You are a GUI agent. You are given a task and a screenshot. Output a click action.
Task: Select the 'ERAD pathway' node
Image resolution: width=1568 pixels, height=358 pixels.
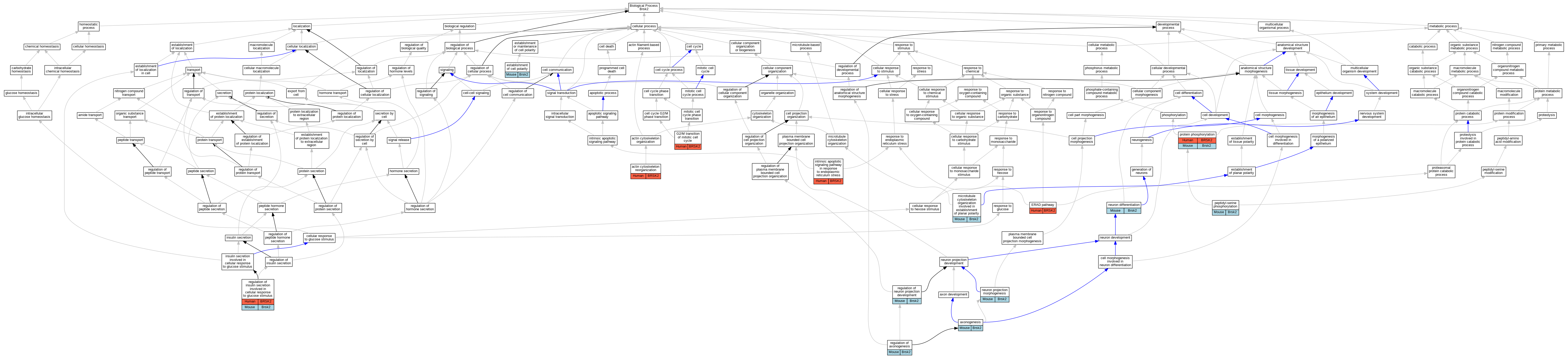(x=1043, y=205)
